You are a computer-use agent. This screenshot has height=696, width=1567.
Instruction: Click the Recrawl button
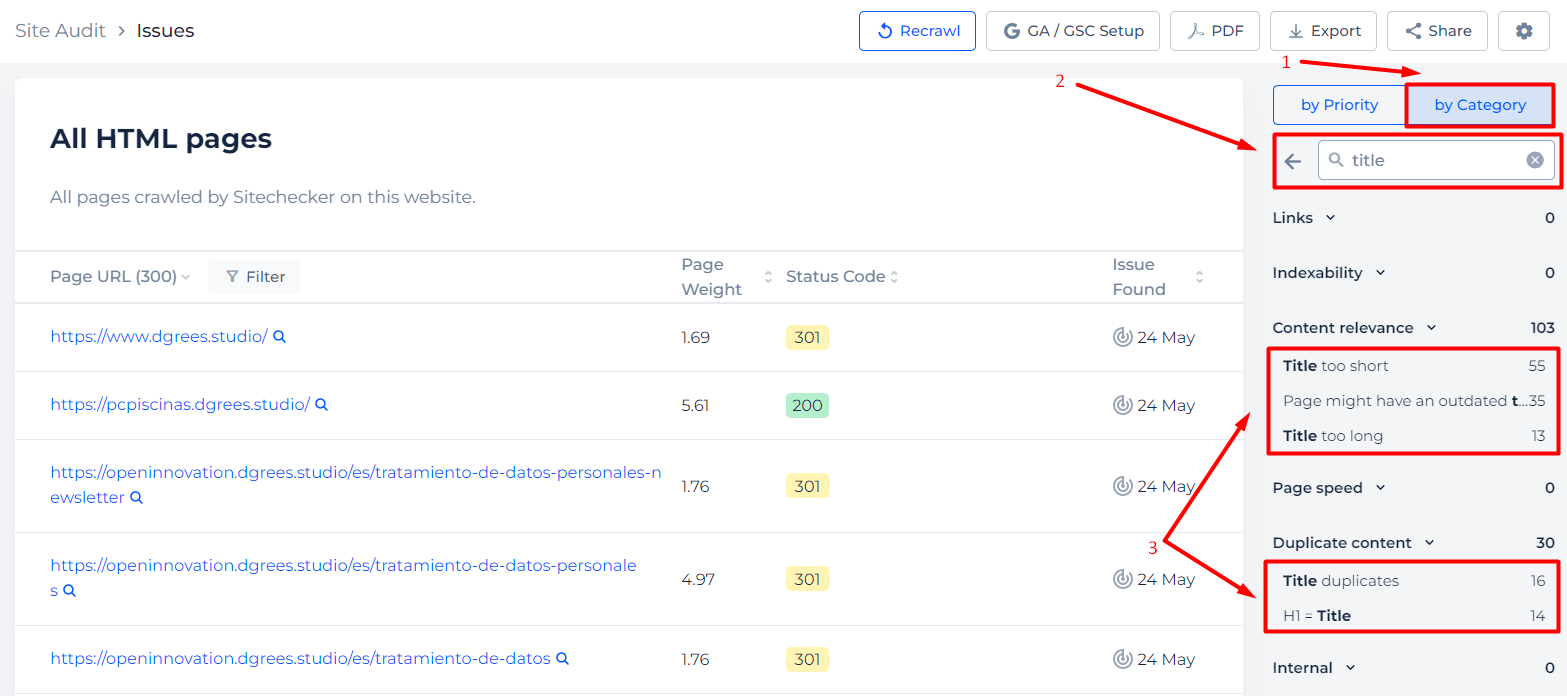point(917,31)
